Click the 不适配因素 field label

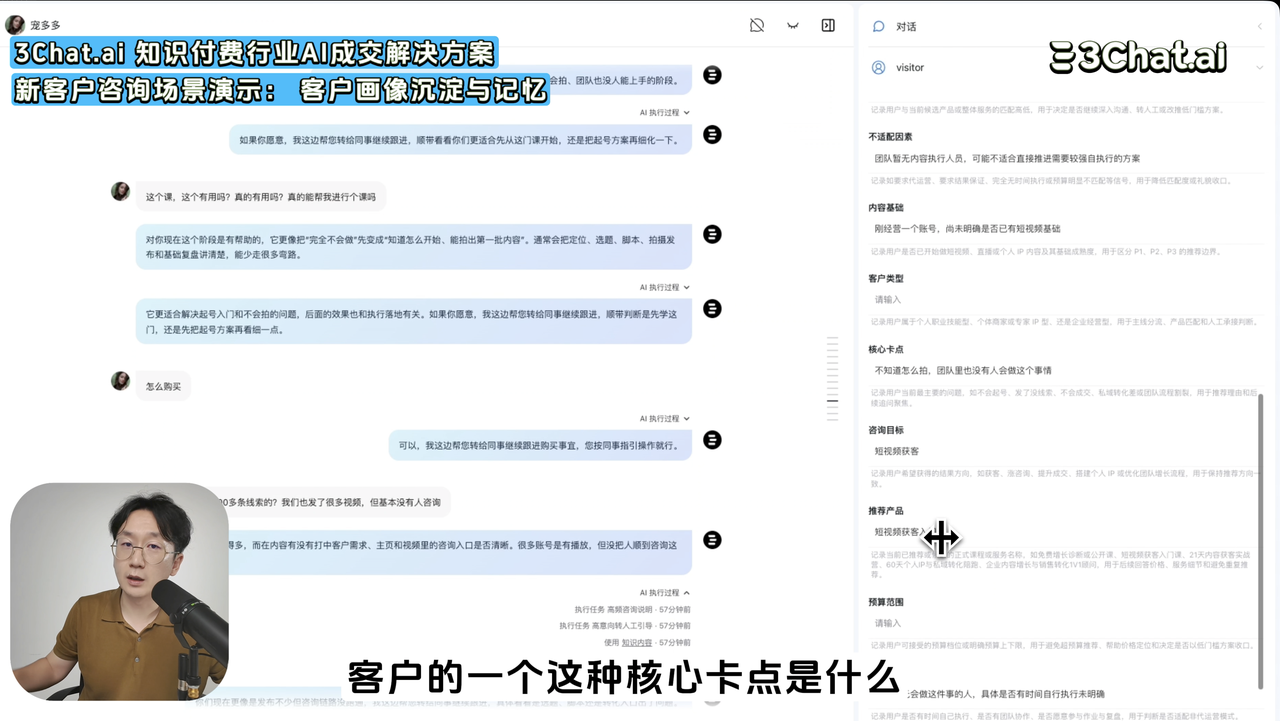click(x=890, y=136)
